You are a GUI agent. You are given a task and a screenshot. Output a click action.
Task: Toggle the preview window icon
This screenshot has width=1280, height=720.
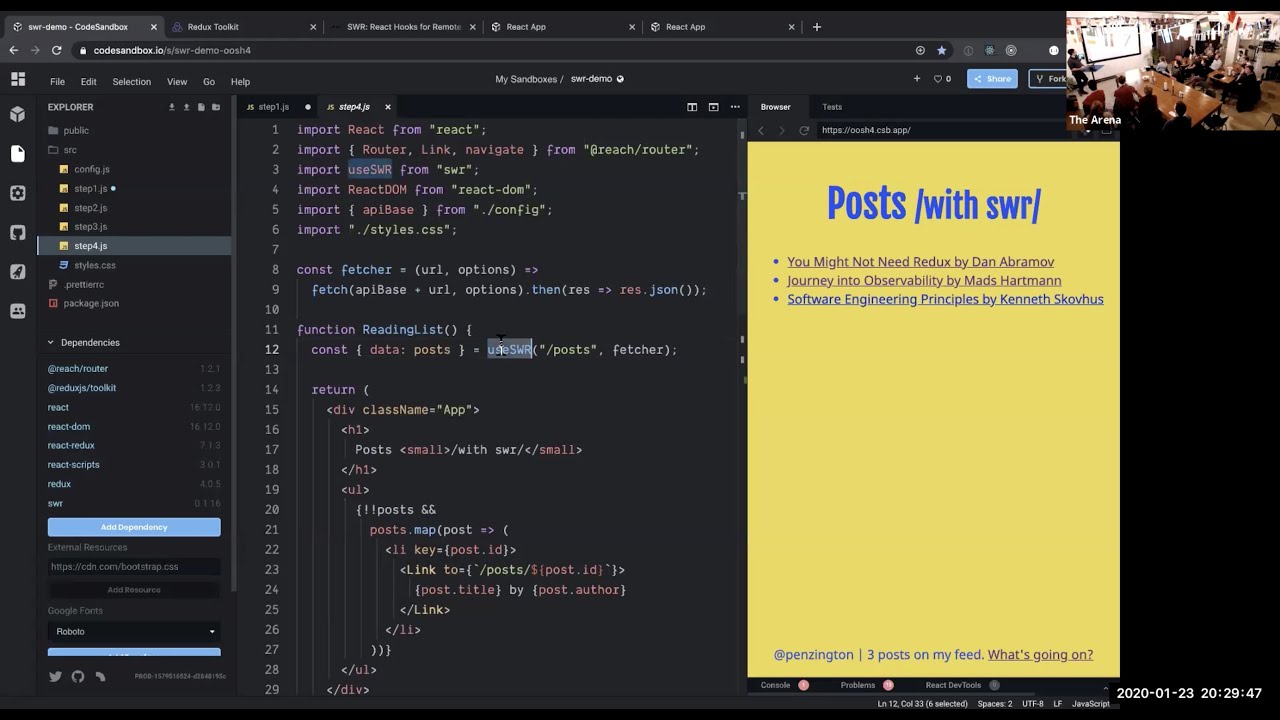tap(713, 107)
